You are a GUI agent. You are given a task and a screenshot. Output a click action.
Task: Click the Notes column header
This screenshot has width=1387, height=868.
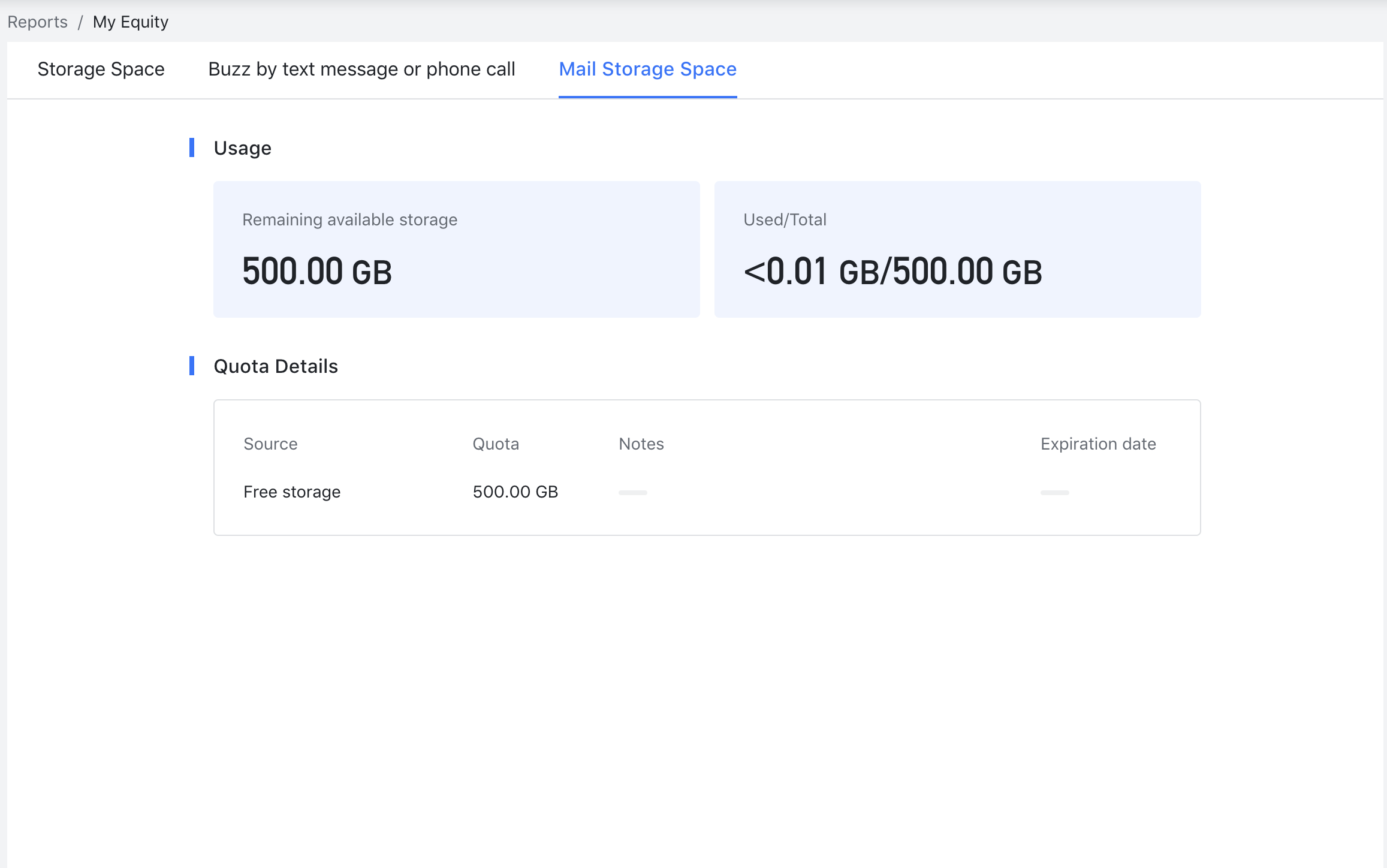coord(641,444)
